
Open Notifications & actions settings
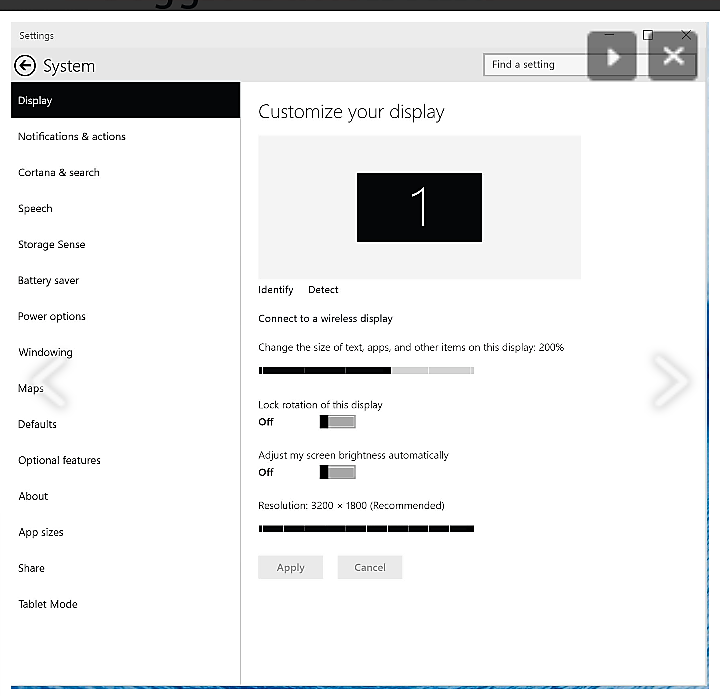point(125,136)
